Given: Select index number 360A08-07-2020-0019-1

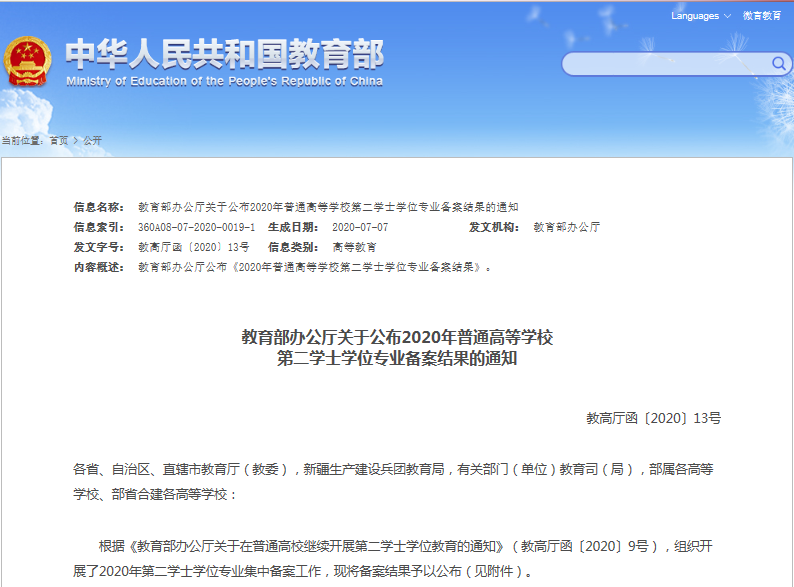Looking at the screenshot, I should point(196,227).
